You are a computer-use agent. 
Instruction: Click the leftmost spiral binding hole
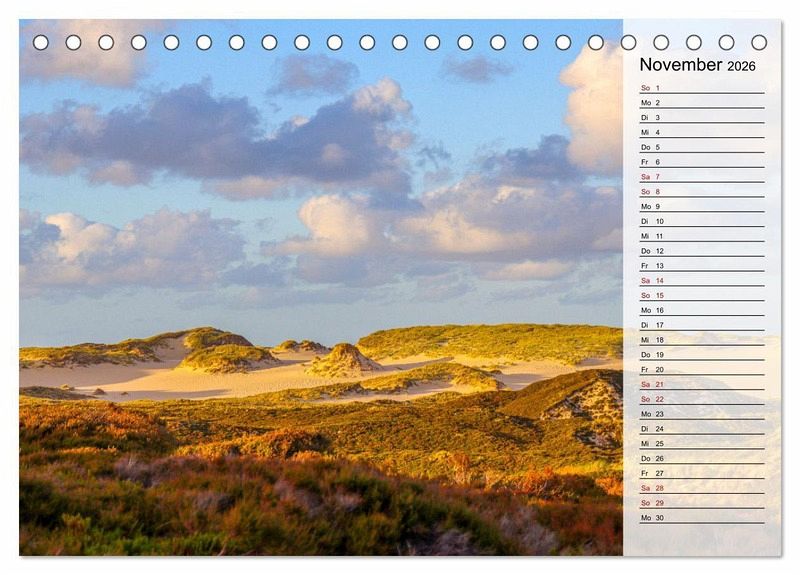click(x=41, y=42)
